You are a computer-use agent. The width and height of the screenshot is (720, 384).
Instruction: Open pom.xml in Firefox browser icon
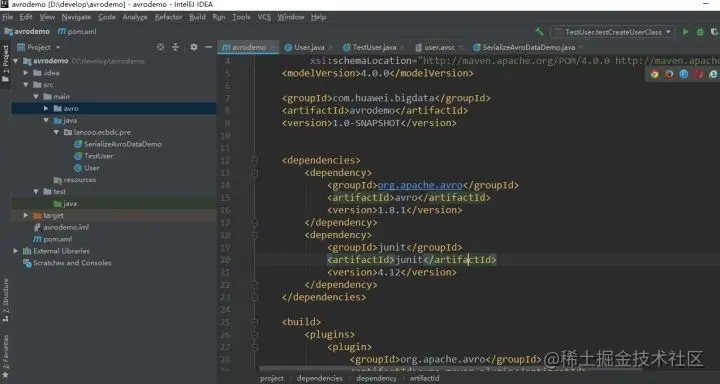coord(669,74)
